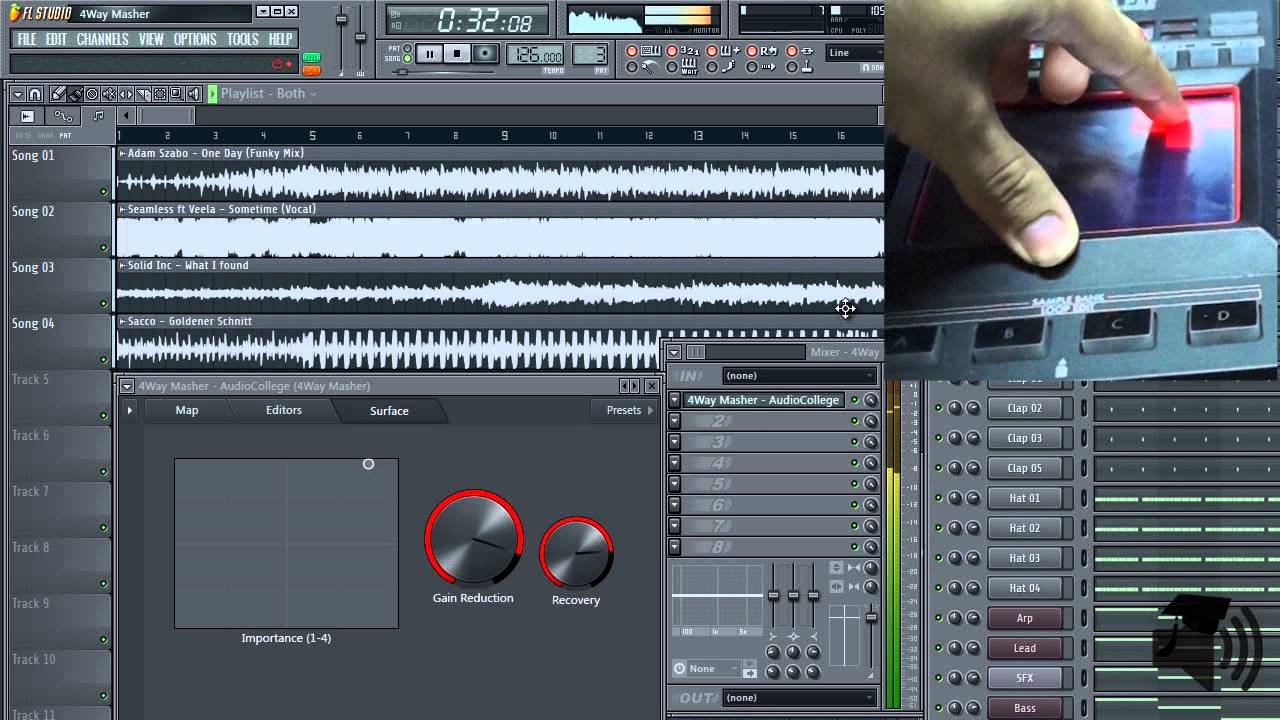The height and width of the screenshot is (720, 1280).
Task: Select the mute tool in Playlist toolbar
Action: [109, 94]
